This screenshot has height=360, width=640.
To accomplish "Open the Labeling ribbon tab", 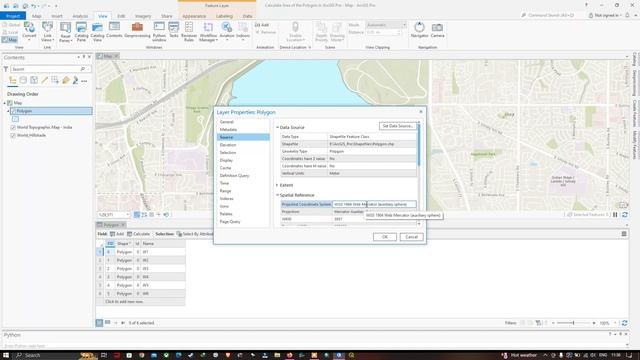I will [224, 16].
